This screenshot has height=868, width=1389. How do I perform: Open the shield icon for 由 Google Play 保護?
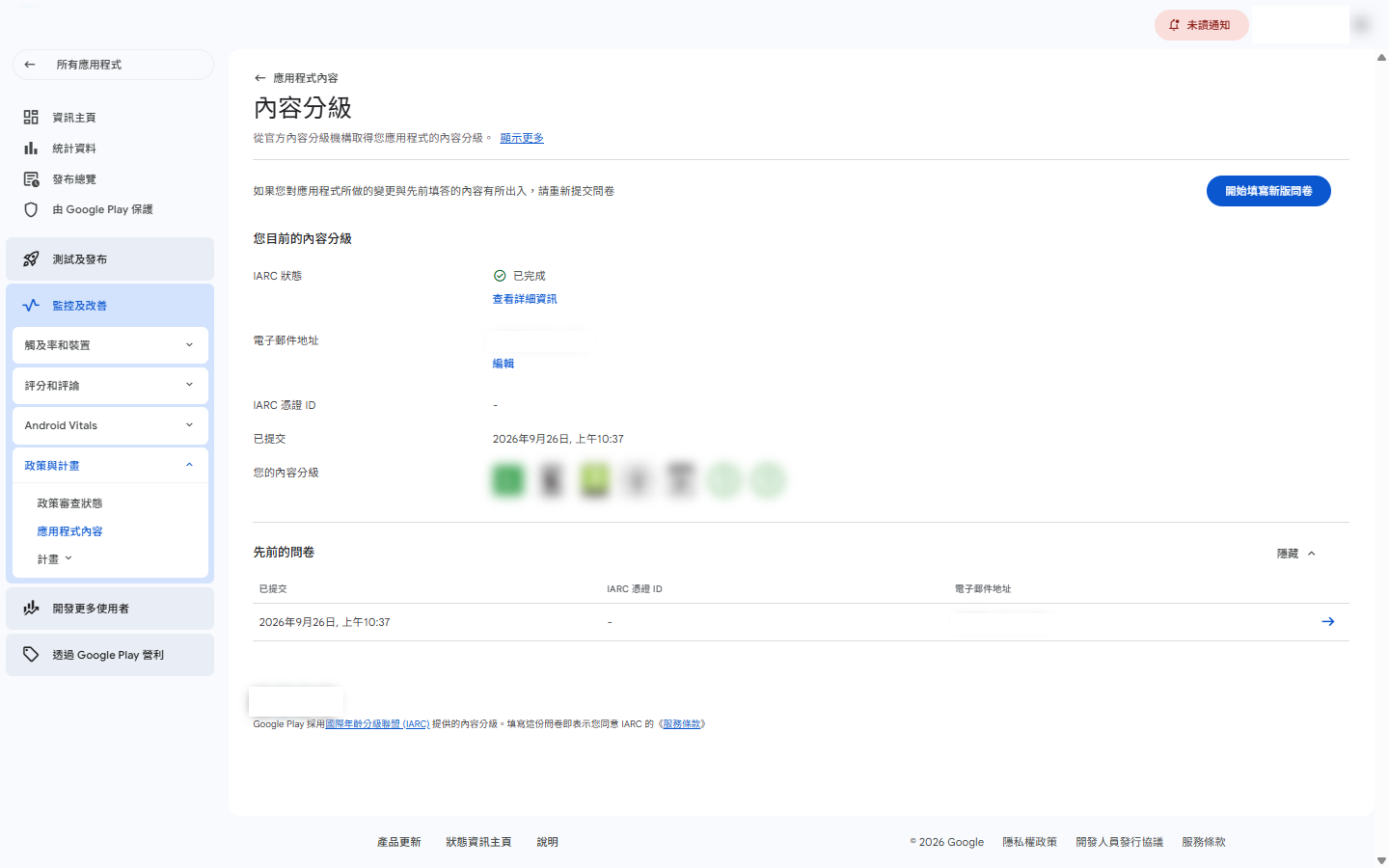[31, 209]
